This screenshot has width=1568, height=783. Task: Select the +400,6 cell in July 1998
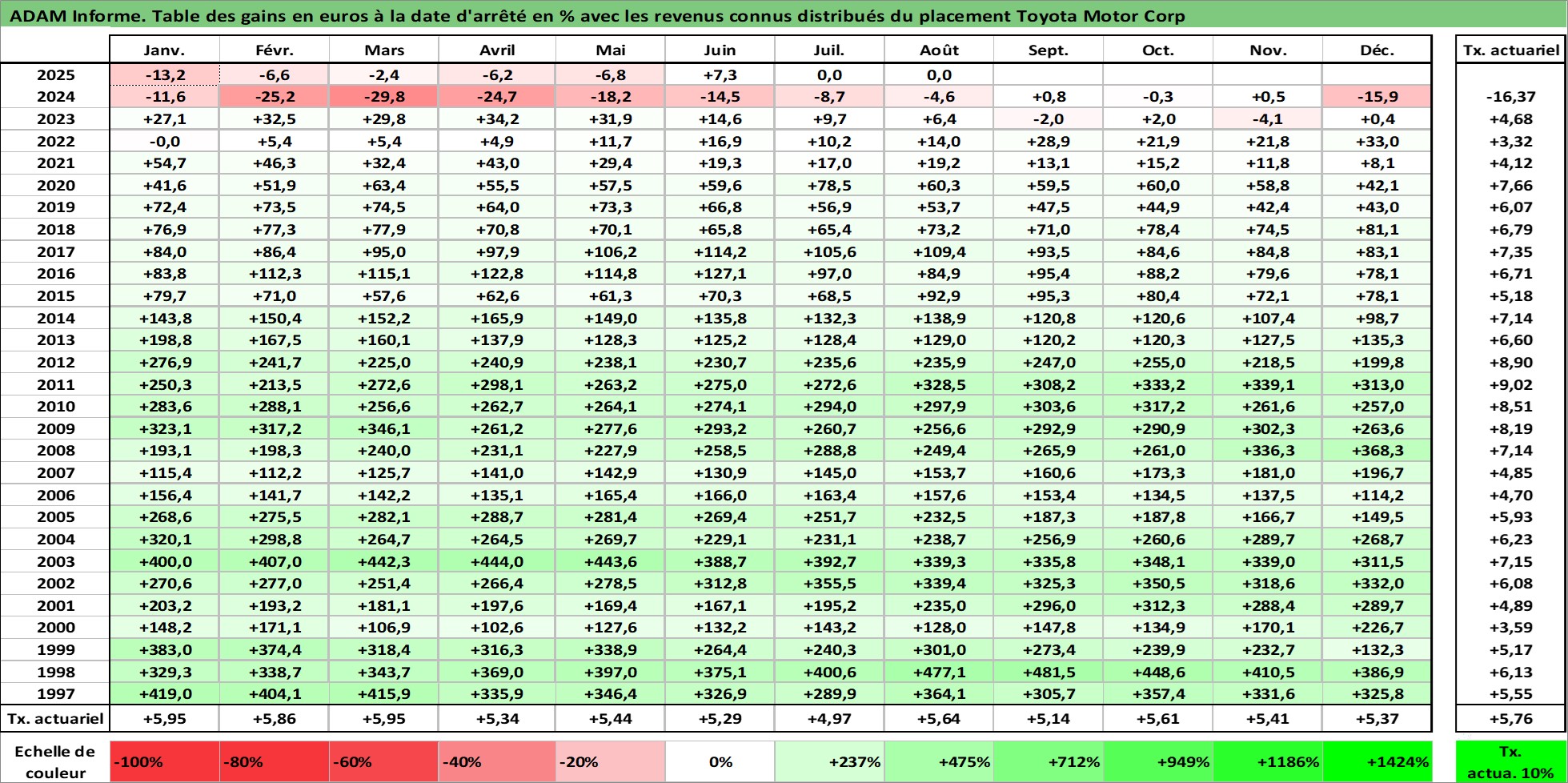pyautogui.click(x=829, y=672)
